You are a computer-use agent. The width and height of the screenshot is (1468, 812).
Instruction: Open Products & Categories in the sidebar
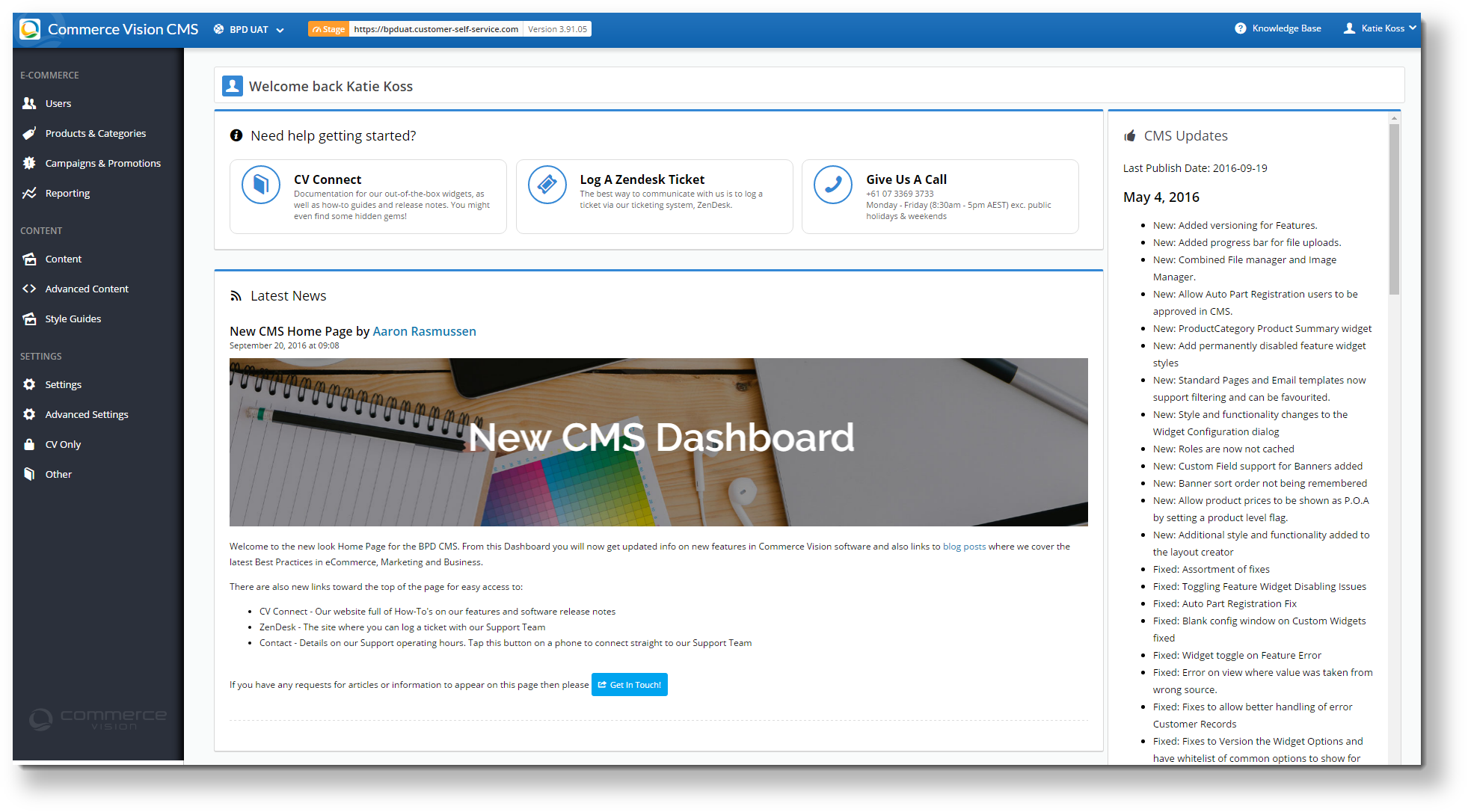point(96,133)
